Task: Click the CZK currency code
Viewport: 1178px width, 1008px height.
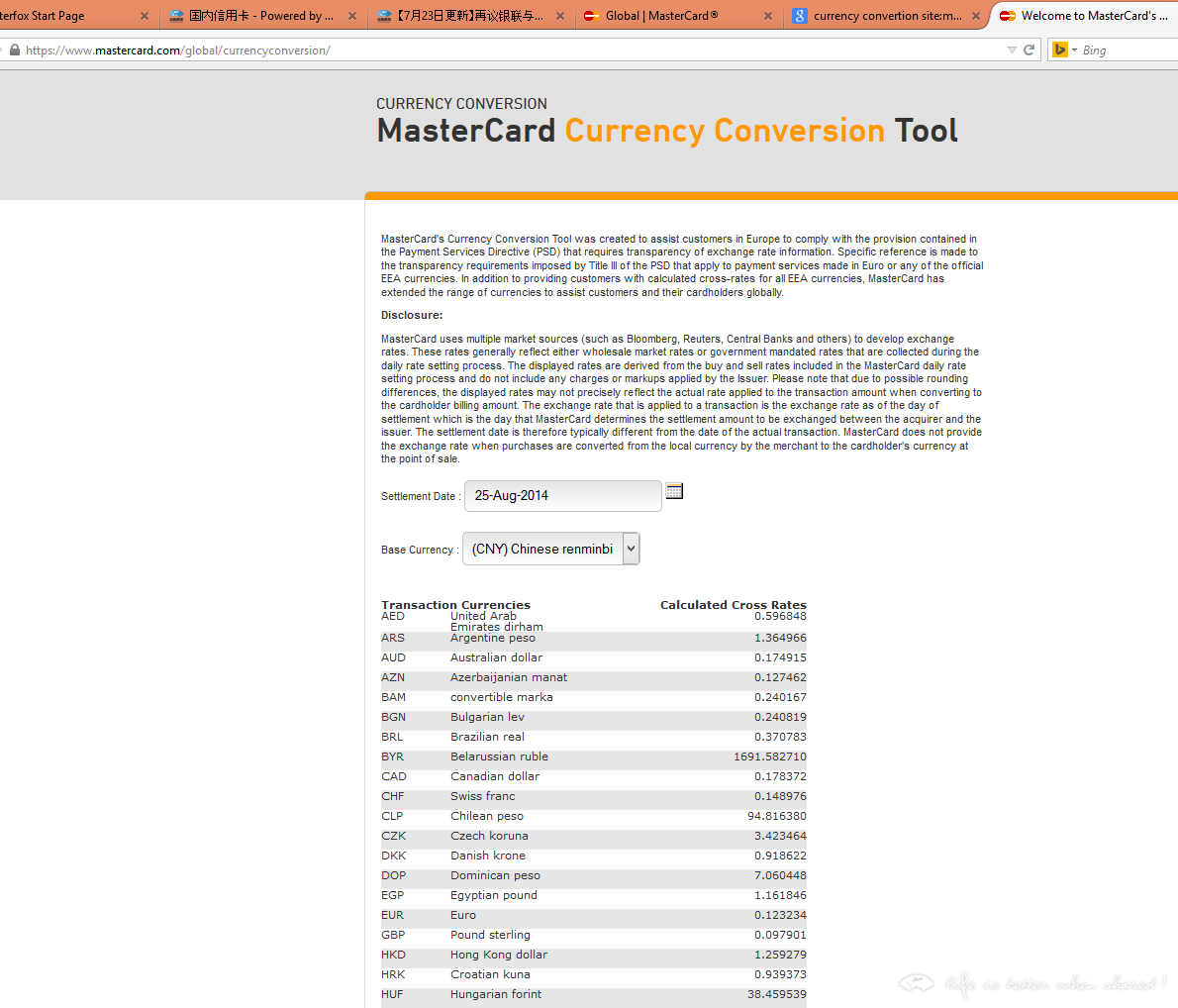Action: (394, 836)
